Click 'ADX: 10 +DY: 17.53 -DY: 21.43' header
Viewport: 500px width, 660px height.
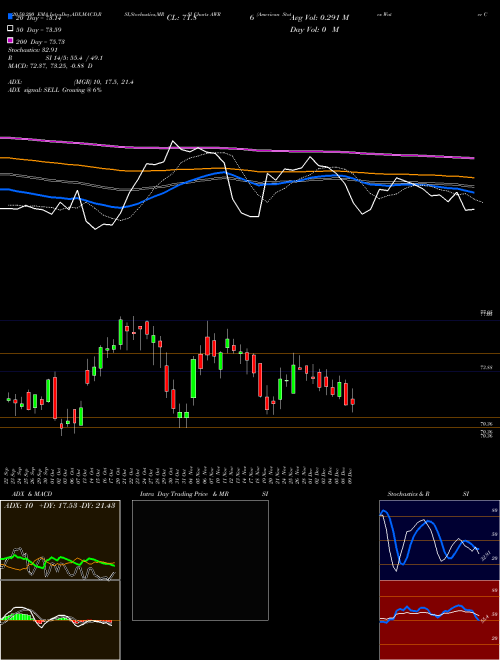pos(60,506)
